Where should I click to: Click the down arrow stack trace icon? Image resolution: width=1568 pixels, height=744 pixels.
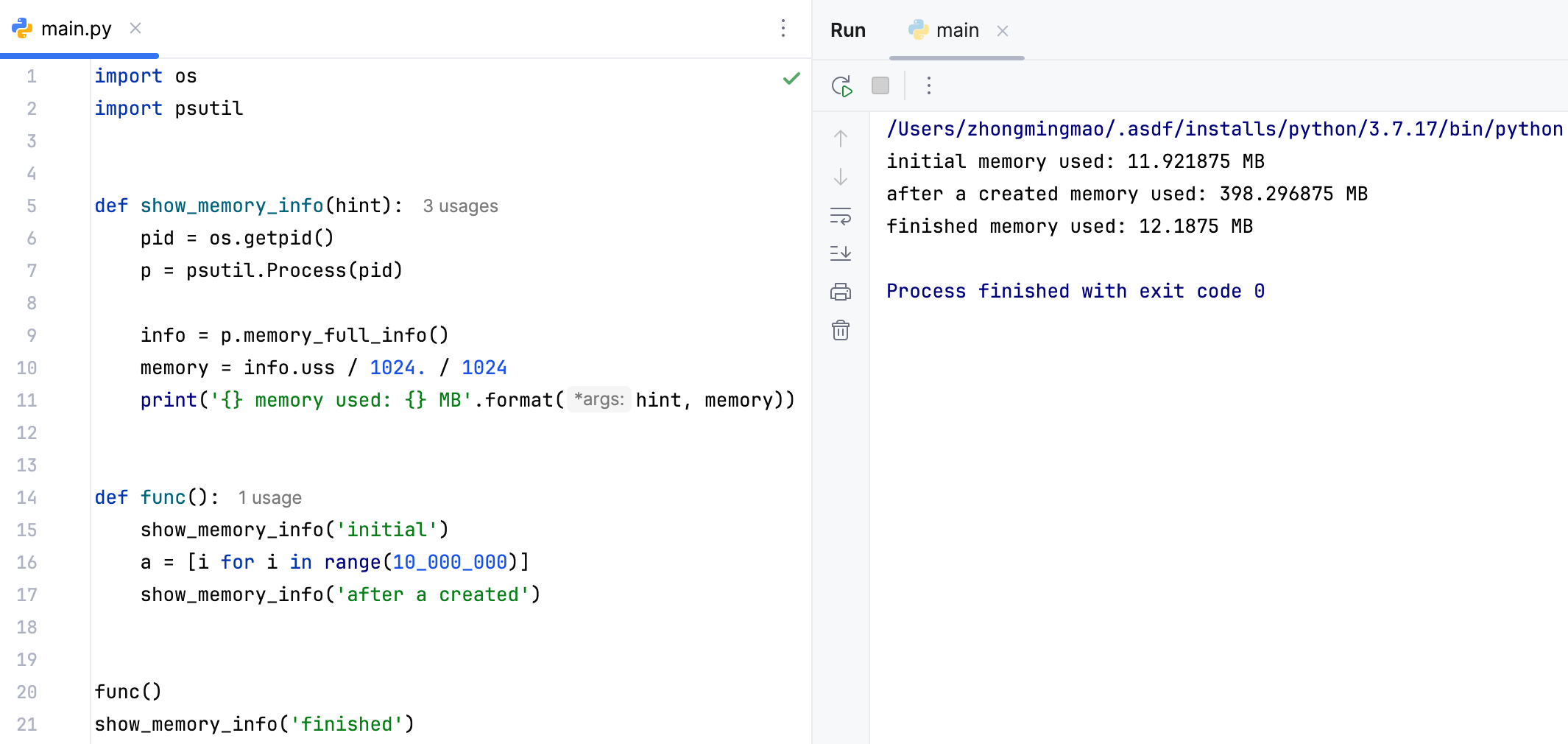click(841, 177)
